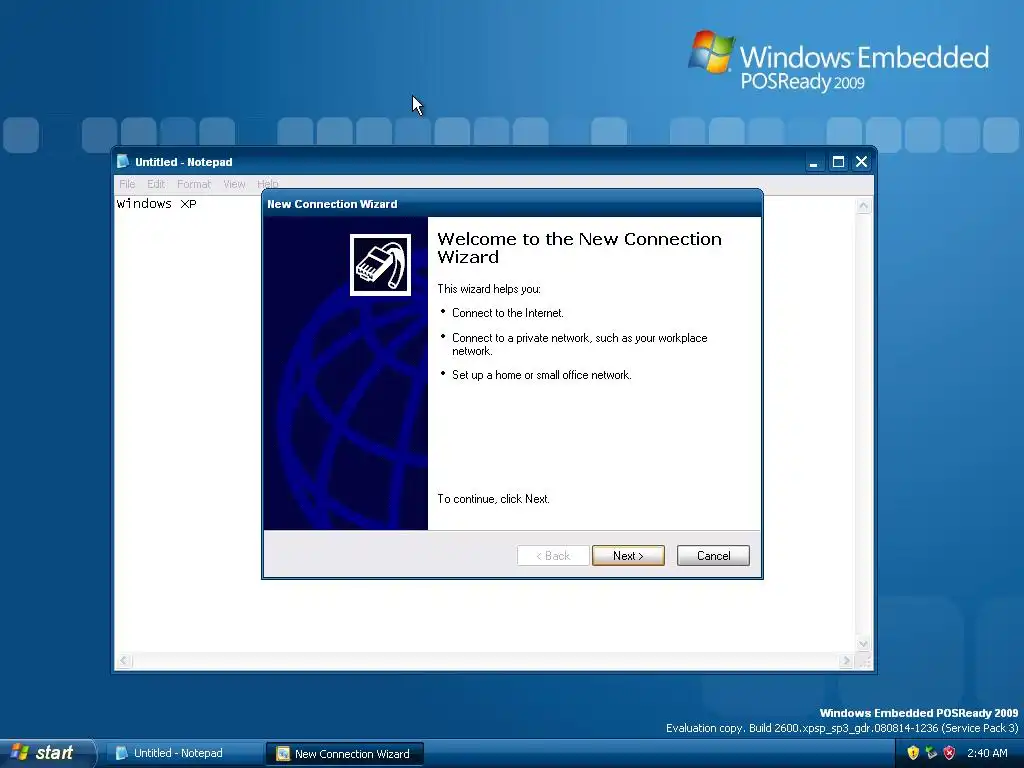Click the Notepad resize grip corner
This screenshot has height=768, width=1024.
864,661
